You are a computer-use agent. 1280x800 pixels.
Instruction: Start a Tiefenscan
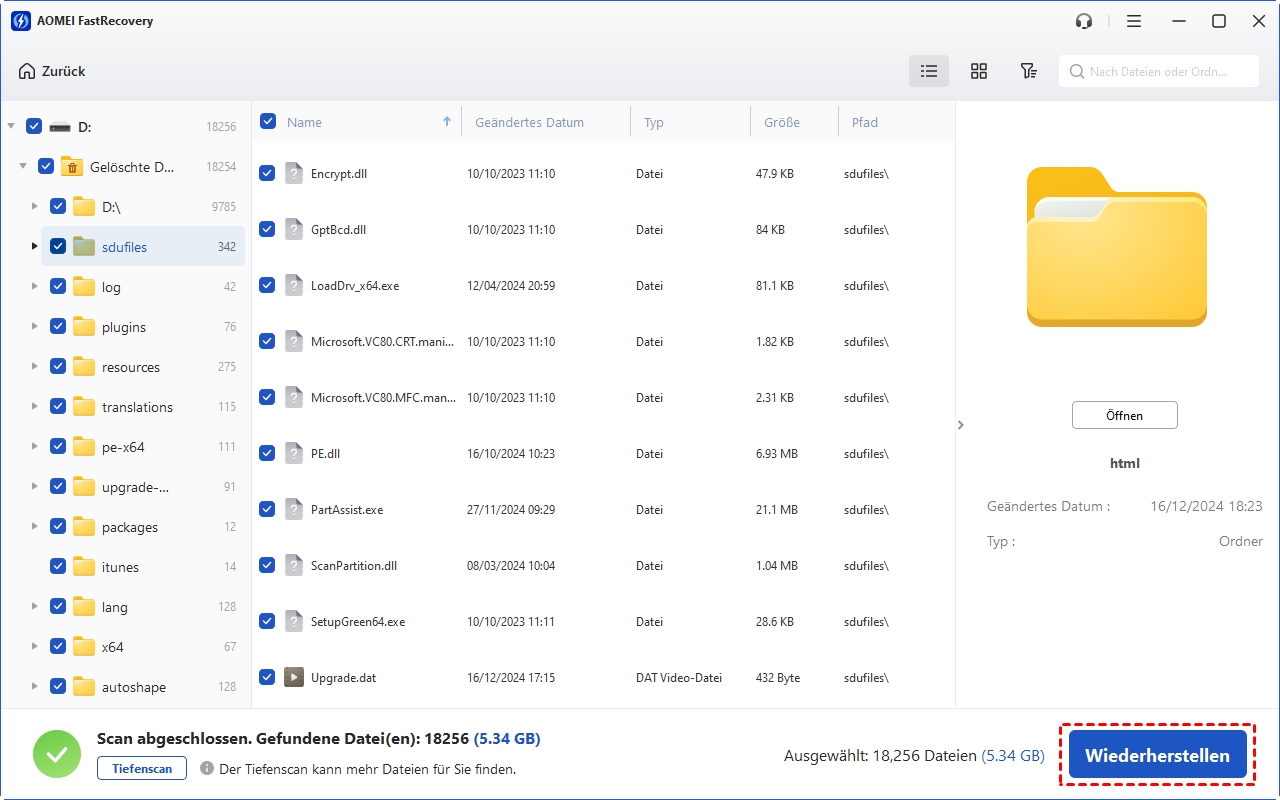coord(141,769)
